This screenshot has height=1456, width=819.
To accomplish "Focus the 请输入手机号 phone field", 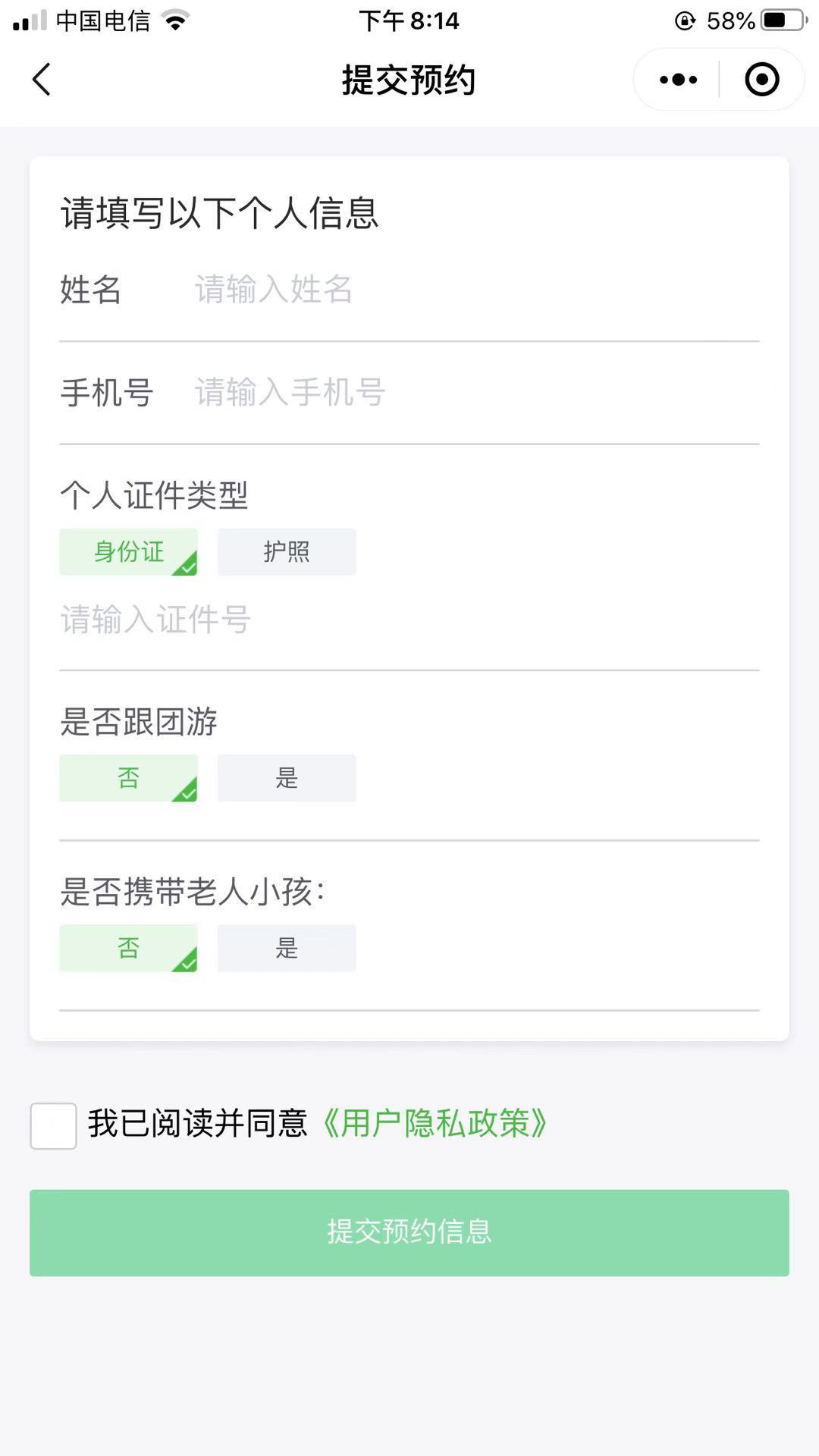I will [476, 393].
